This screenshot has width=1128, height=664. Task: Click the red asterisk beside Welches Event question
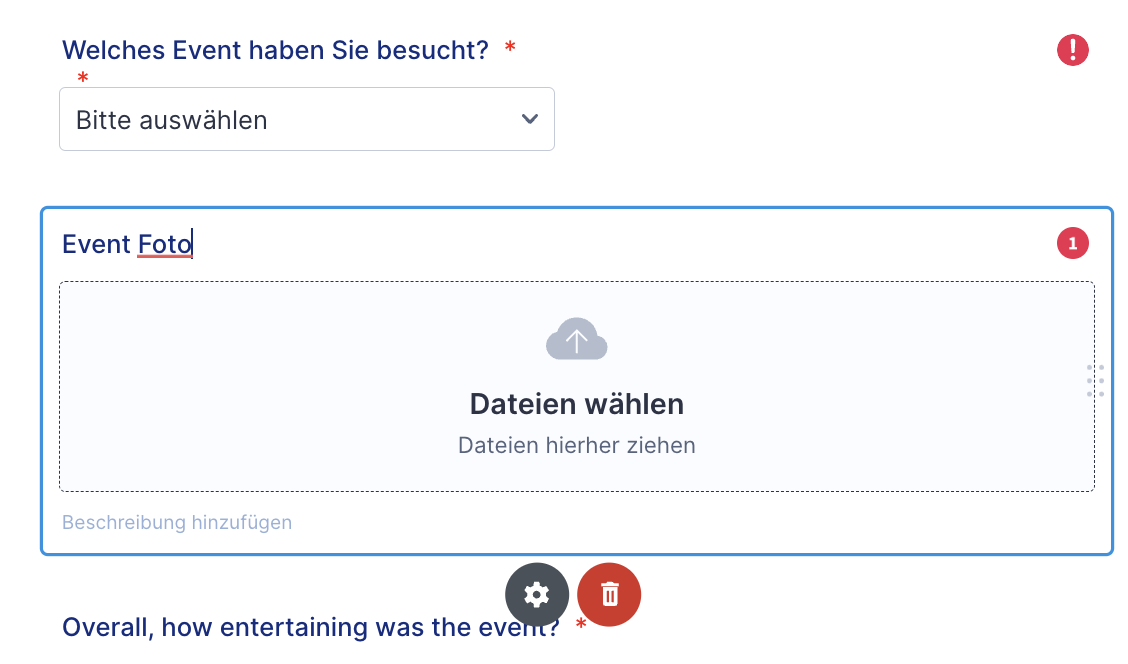point(510,48)
